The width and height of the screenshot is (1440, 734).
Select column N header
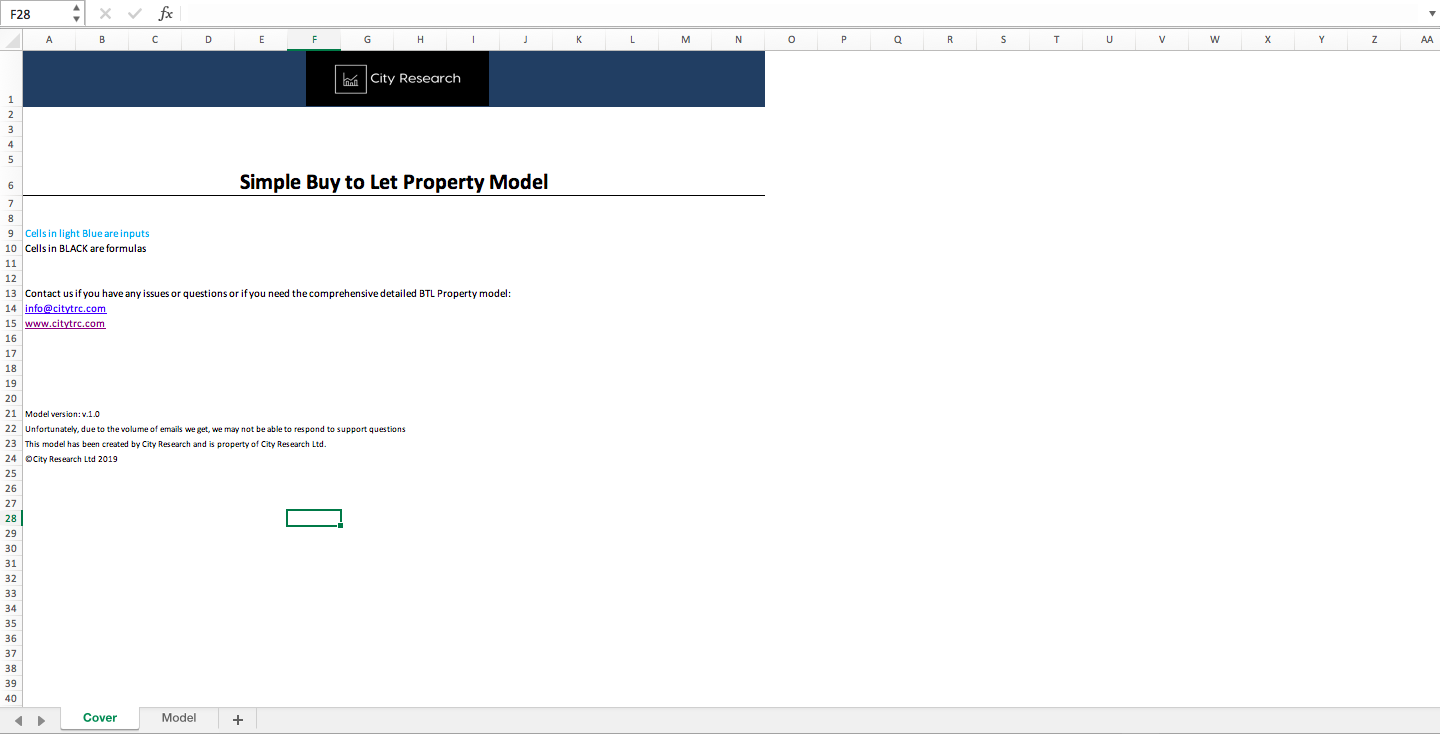[x=738, y=40]
